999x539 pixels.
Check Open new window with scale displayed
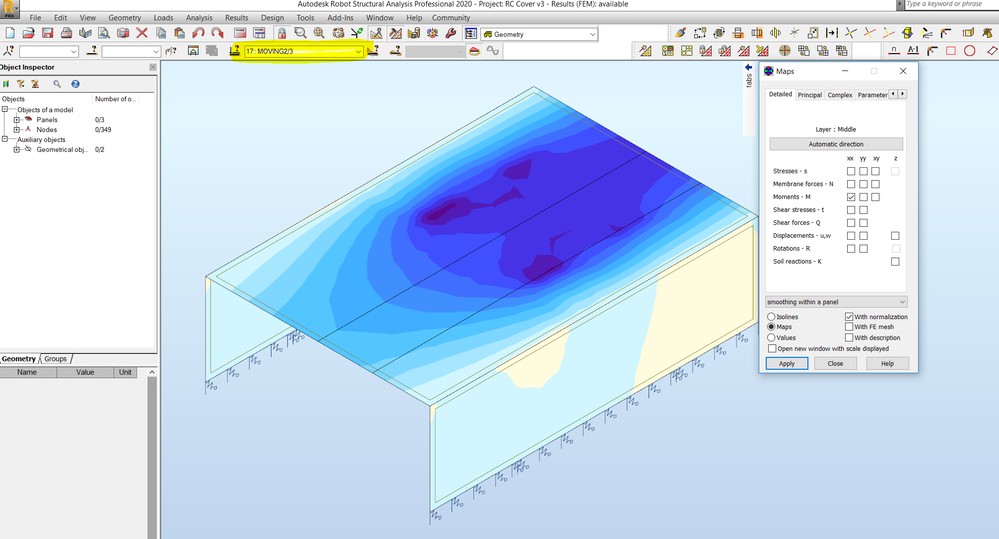click(x=772, y=349)
